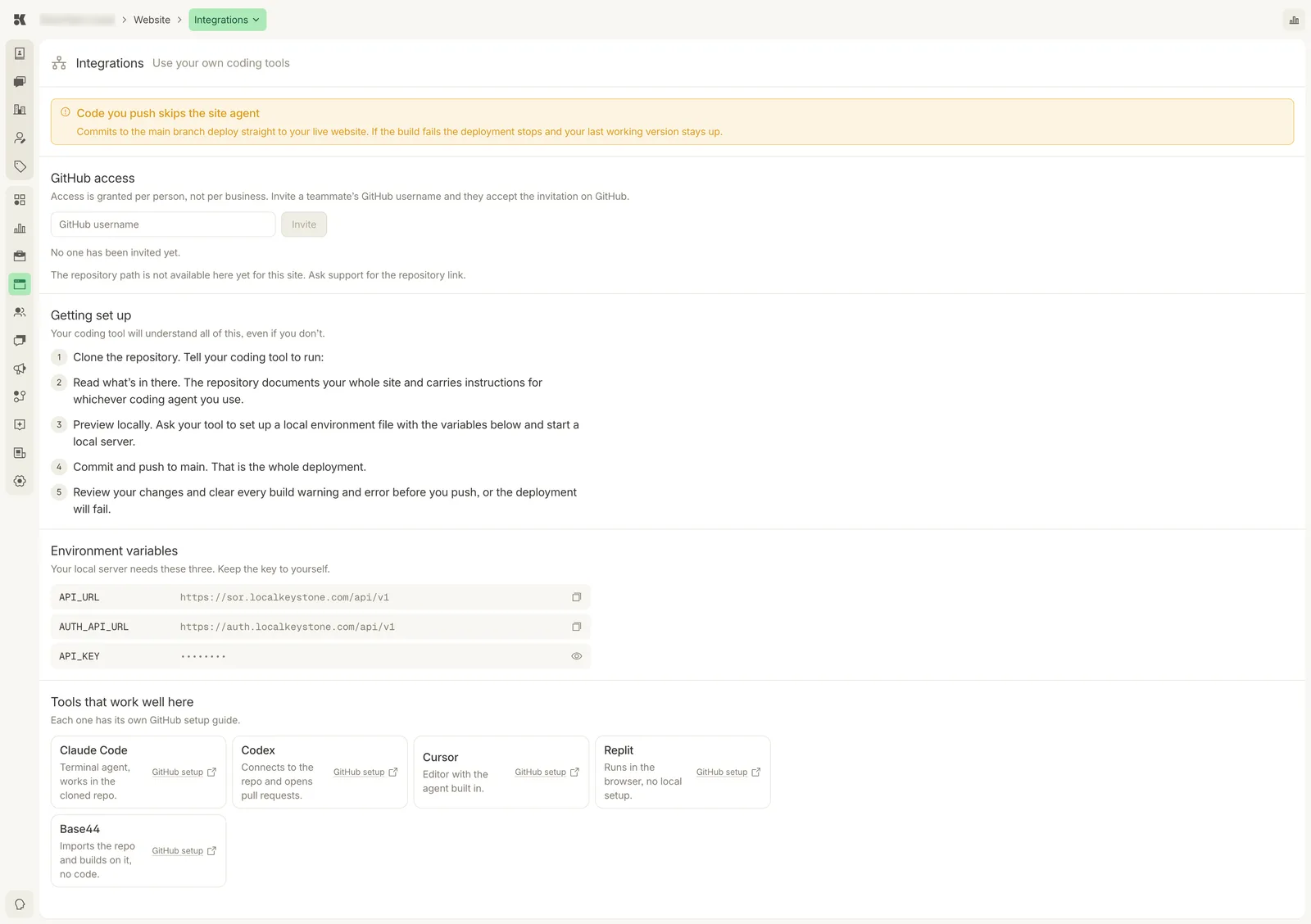Click the AUTH_API_URL variable name
Screen dimensions: 1311x924
[93, 627]
